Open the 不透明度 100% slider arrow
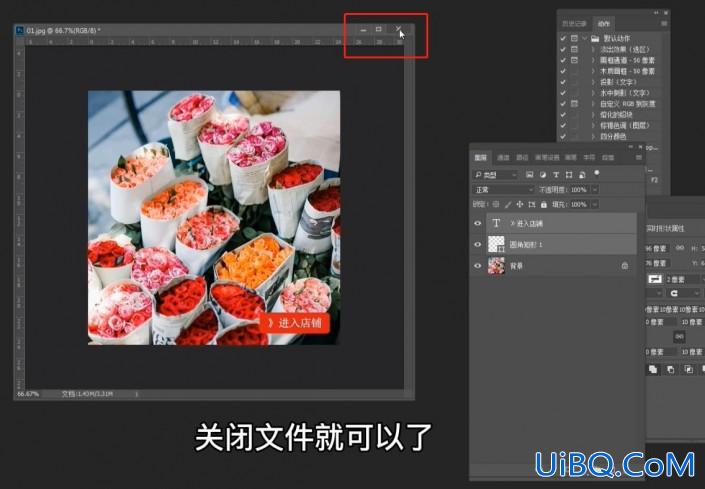The height and width of the screenshot is (489, 705). (595, 190)
